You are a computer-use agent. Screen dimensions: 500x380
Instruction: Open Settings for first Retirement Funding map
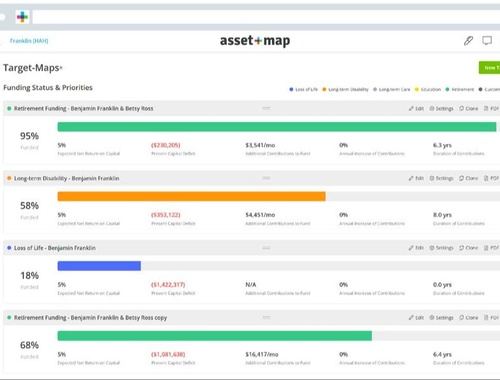pyautogui.click(x=441, y=108)
